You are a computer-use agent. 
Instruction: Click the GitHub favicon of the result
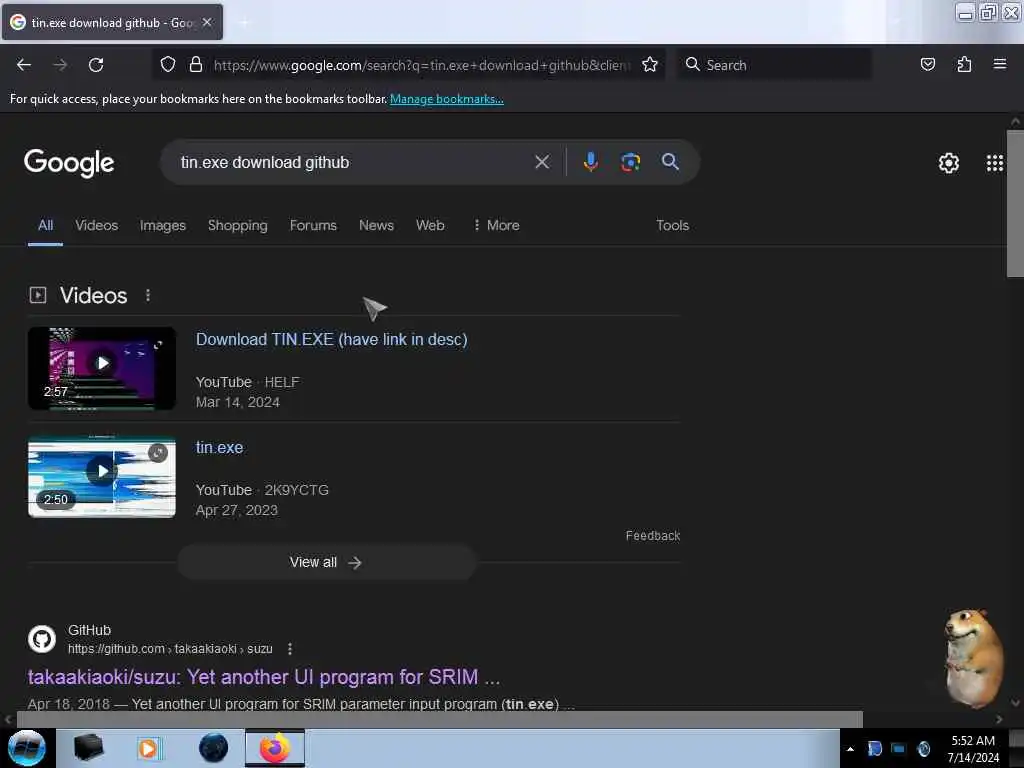tap(42, 639)
